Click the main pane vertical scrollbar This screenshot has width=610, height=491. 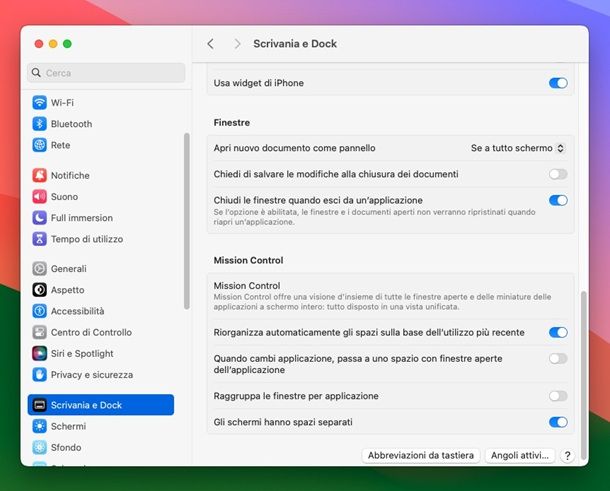click(x=584, y=375)
